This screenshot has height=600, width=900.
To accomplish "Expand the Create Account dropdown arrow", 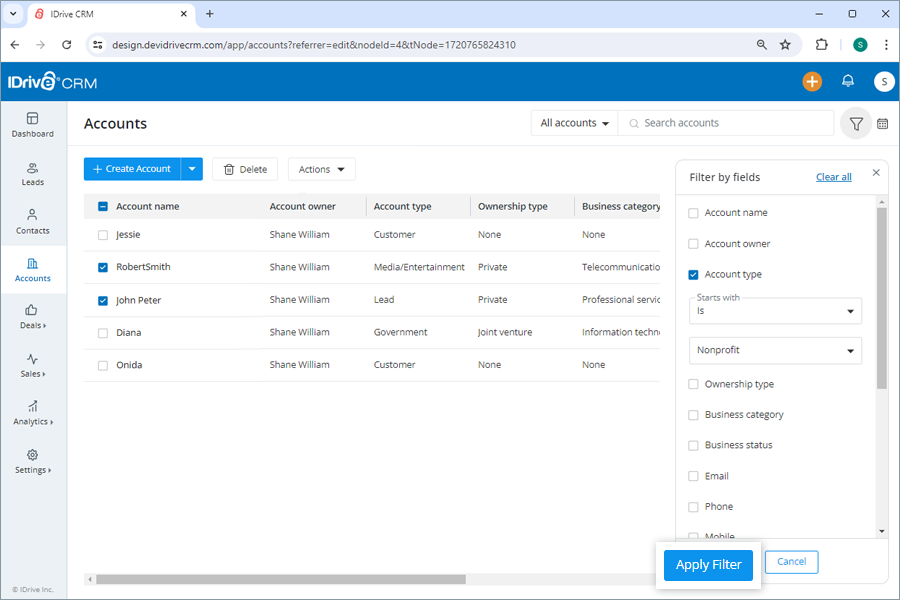I will (x=191, y=169).
